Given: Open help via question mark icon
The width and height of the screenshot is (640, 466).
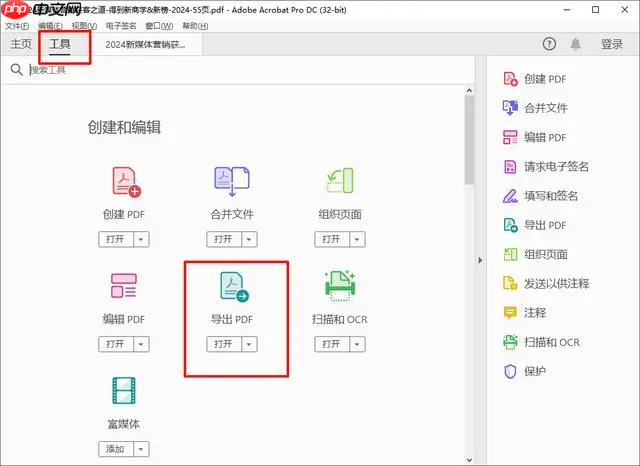Looking at the screenshot, I should point(549,44).
